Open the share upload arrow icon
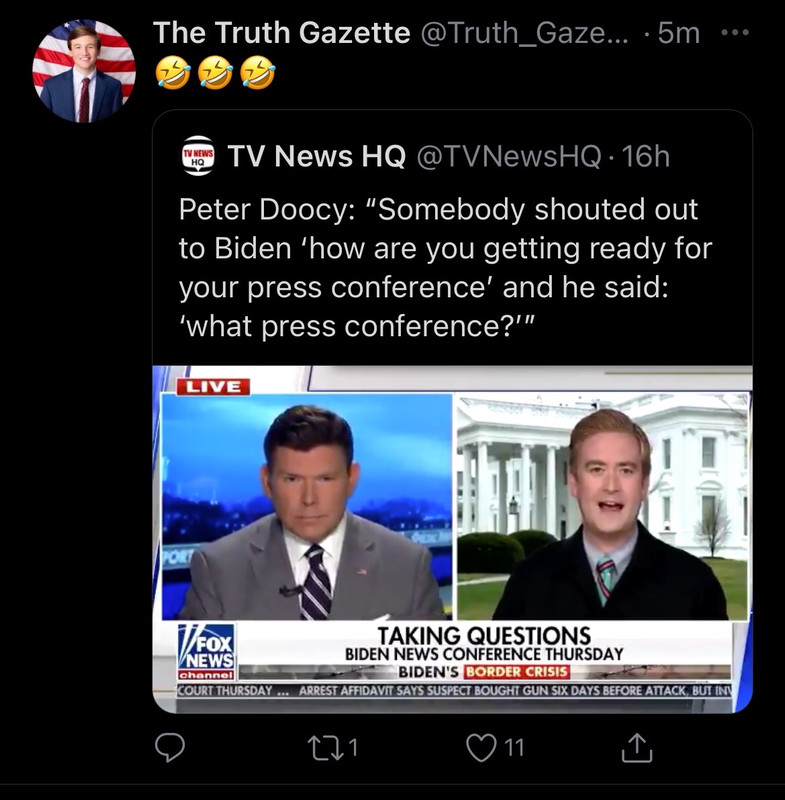This screenshot has width=785, height=800. click(637, 748)
